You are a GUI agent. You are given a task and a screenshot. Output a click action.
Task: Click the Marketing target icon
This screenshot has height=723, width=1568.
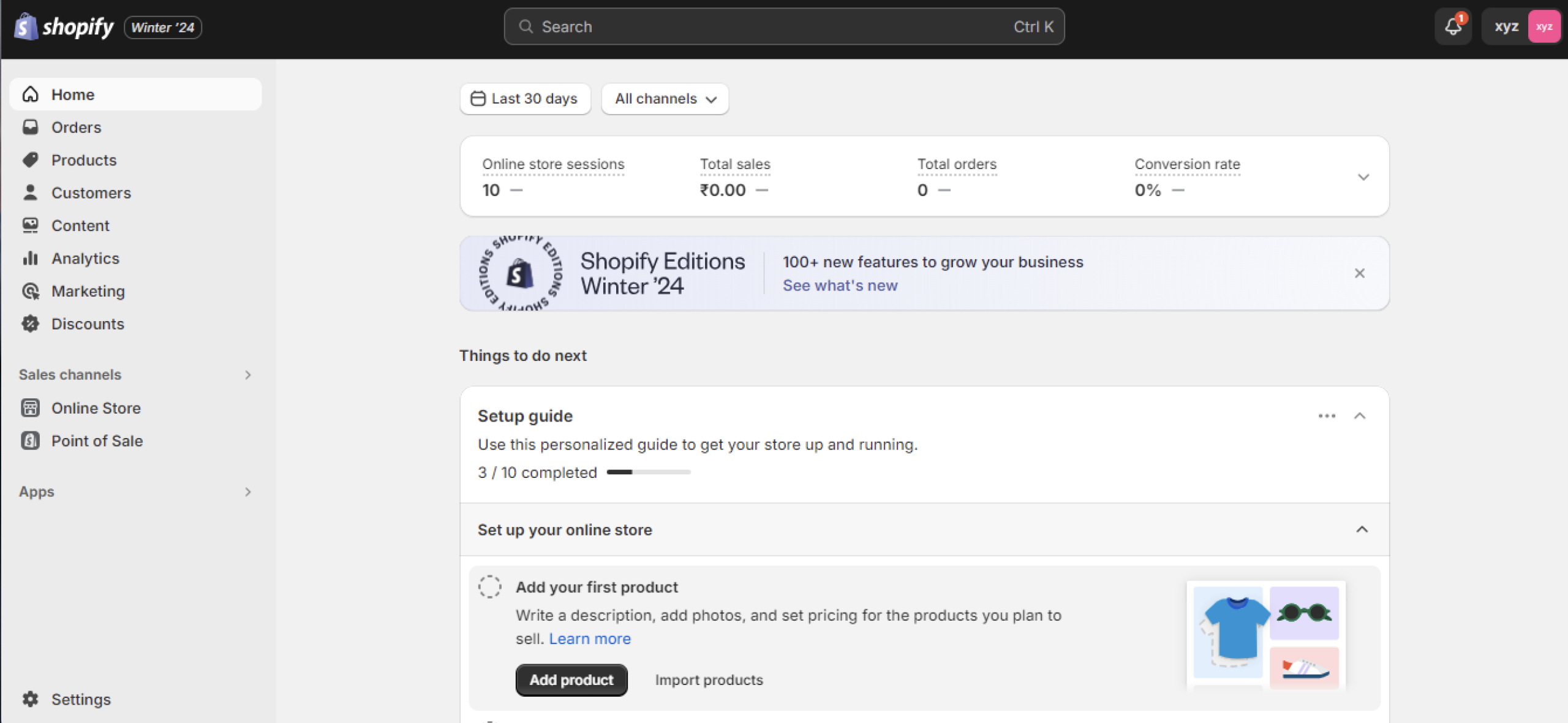point(31,291)
